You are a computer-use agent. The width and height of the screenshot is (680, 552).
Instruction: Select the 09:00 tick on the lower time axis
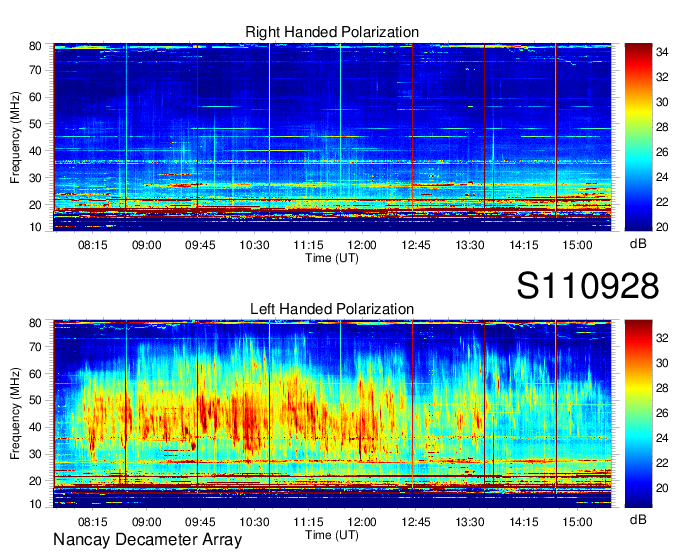(147, 522)
